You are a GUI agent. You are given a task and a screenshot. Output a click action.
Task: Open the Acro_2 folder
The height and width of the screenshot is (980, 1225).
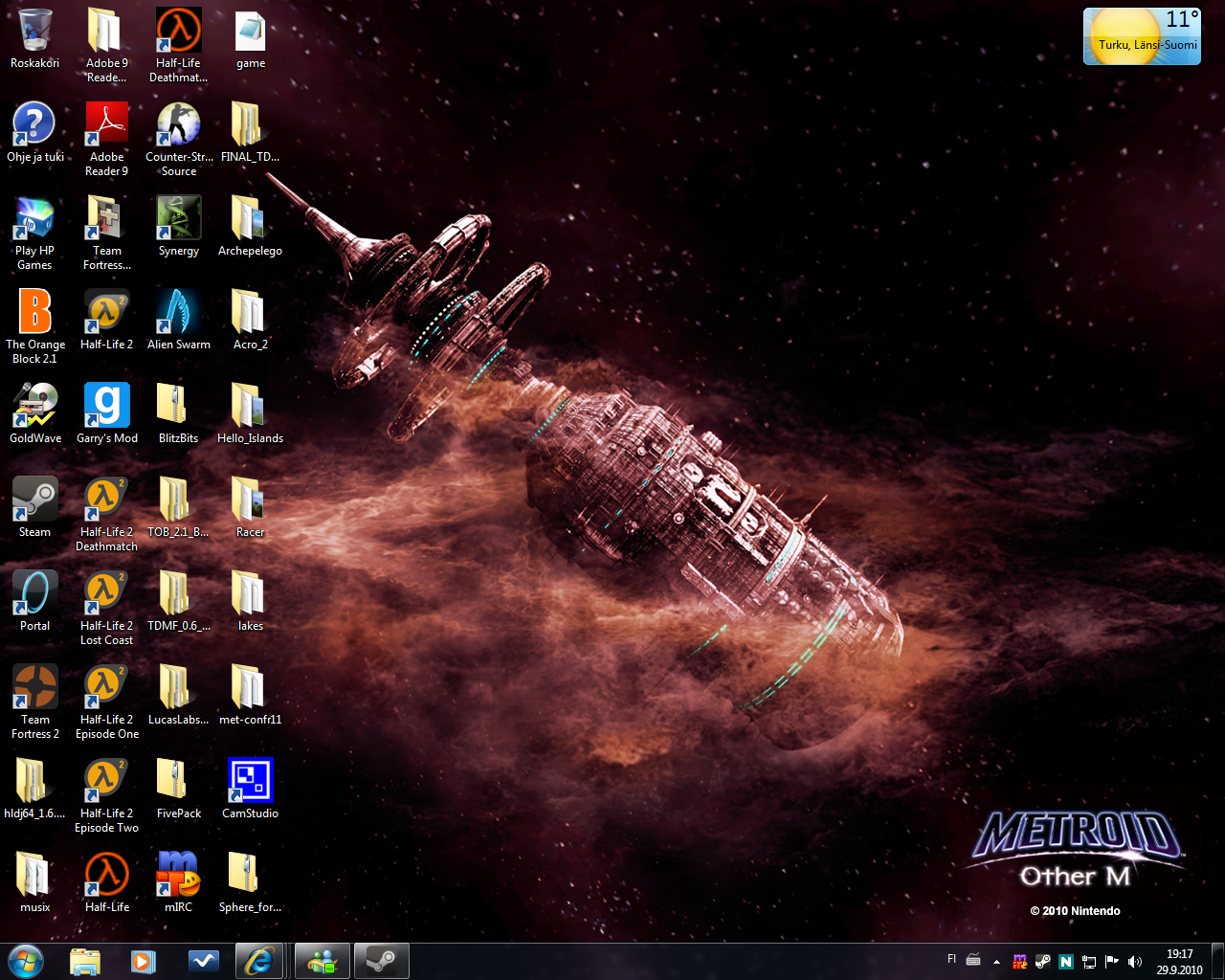coord(250,320)
